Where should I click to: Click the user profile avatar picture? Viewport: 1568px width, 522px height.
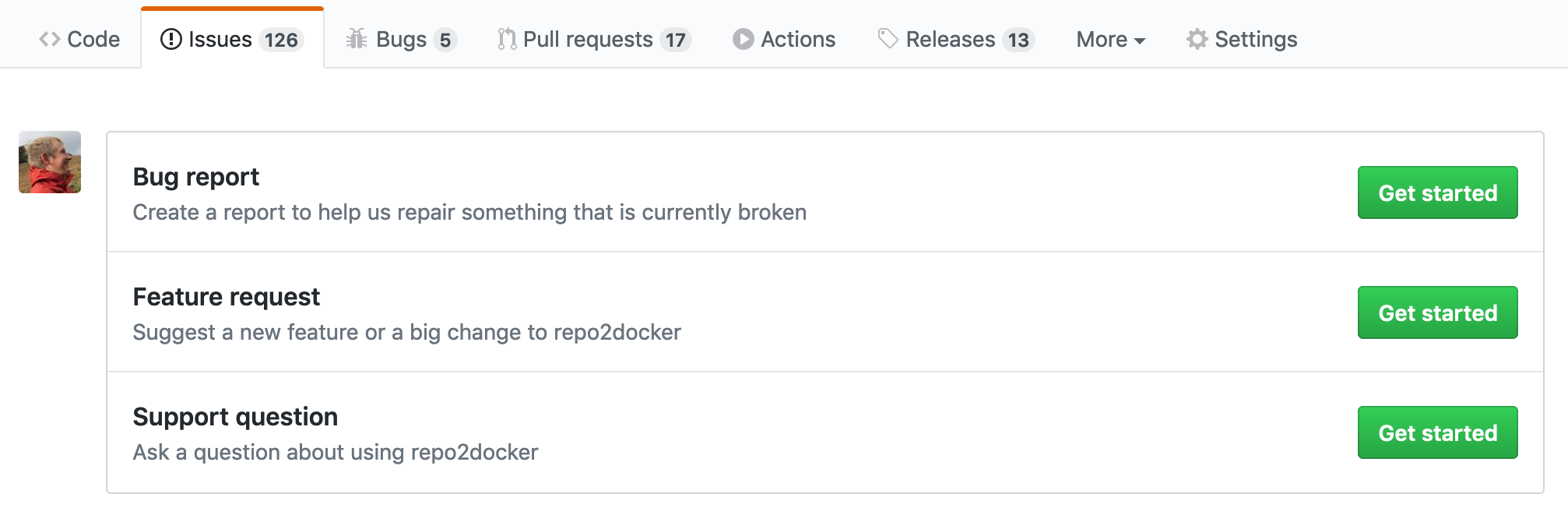pos(50,163)
